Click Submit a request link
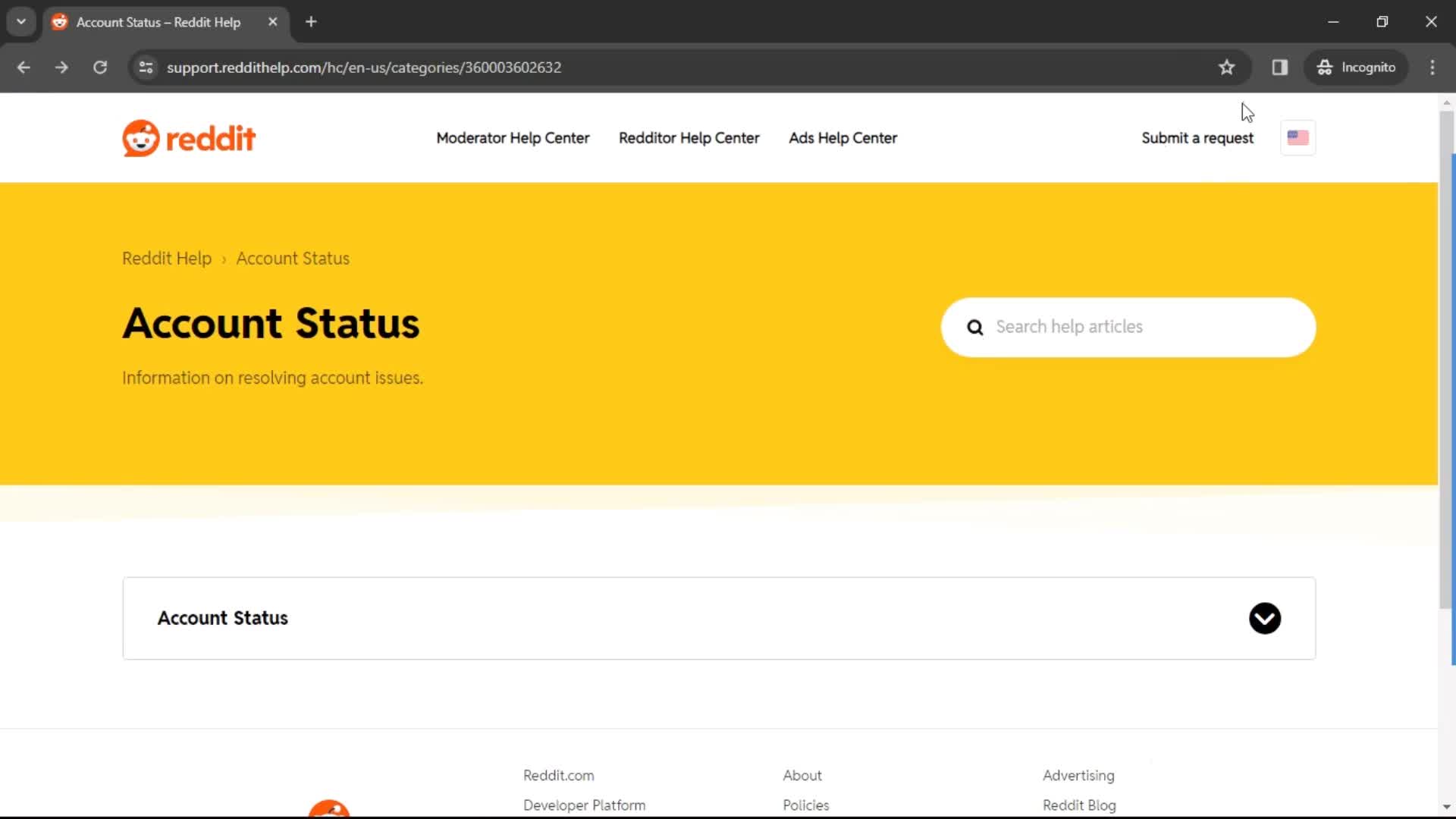1456x819 pixels. point(1197,138)
